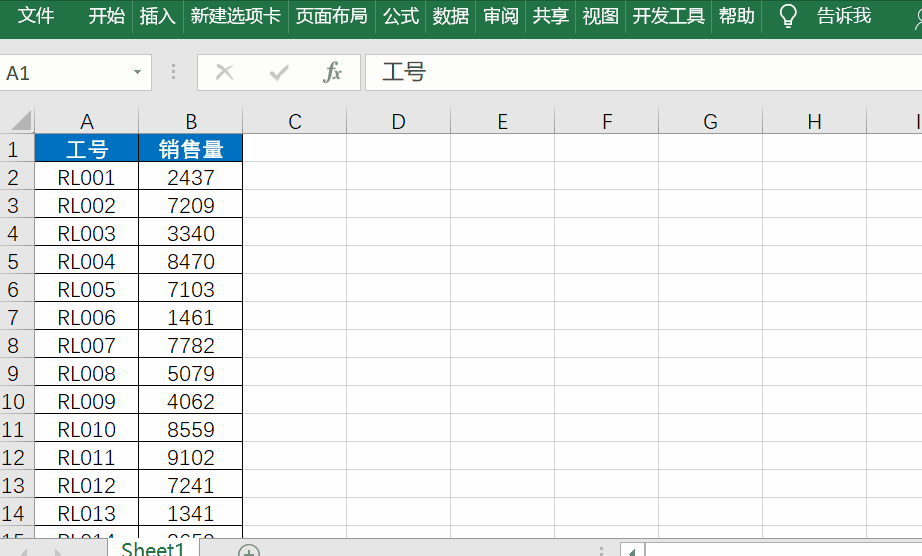Click the 告诉我 search box
This screenshot has height=556, width=922.
(844, 15)
